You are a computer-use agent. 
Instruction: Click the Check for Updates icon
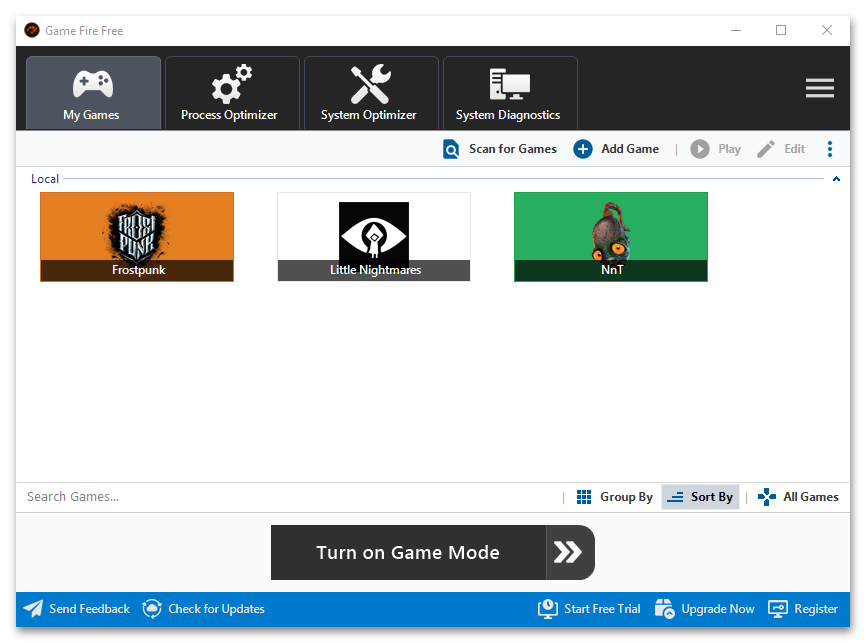(152, 608)
